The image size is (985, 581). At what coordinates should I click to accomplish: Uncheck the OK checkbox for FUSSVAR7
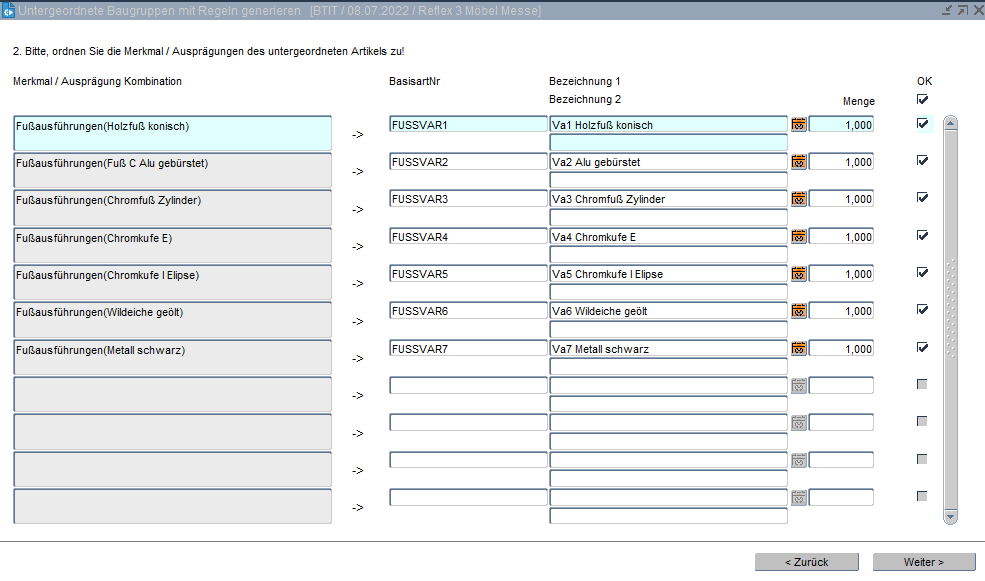pyautogui.click(x=922, y=348)
